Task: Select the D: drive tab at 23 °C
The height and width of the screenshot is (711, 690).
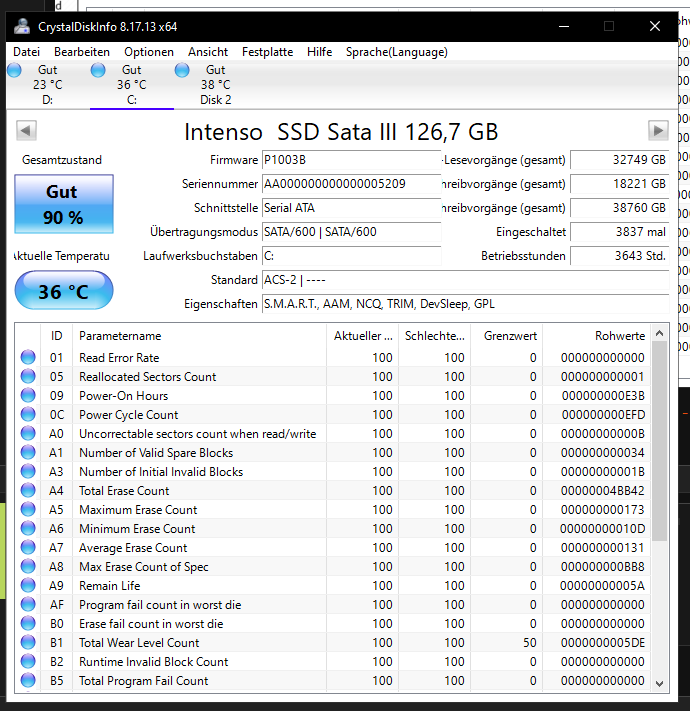Action: click(48, 85)
